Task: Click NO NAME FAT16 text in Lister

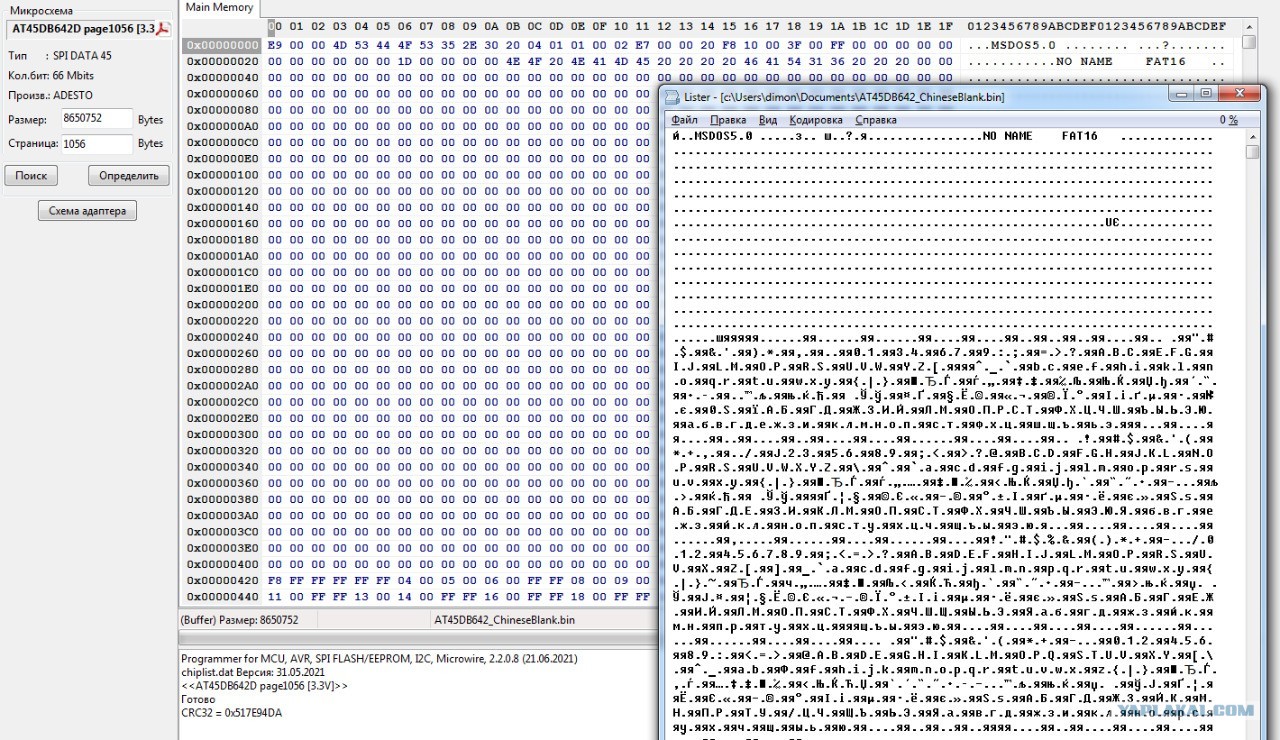Action: pos(1040,136)
